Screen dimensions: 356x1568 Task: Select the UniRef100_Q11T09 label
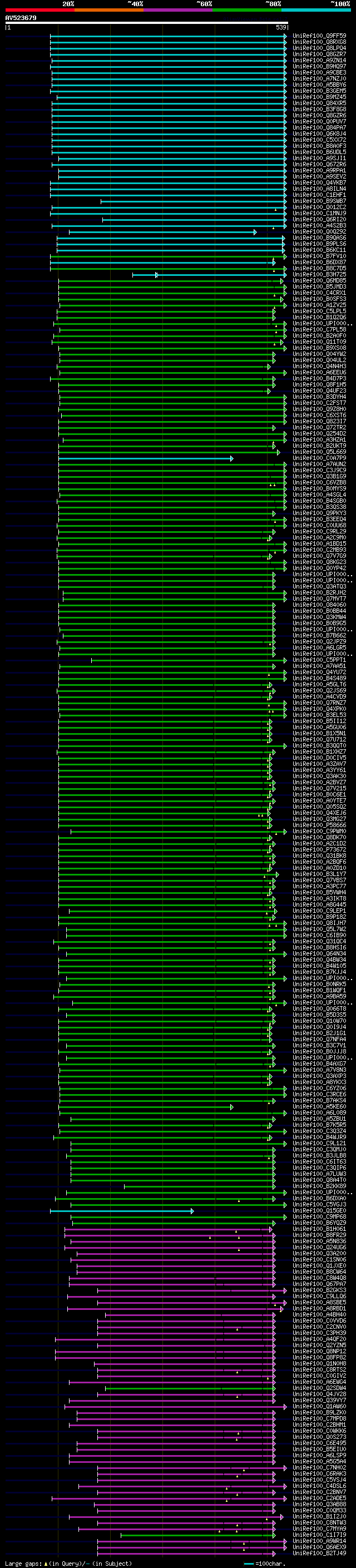pos(319,342)
